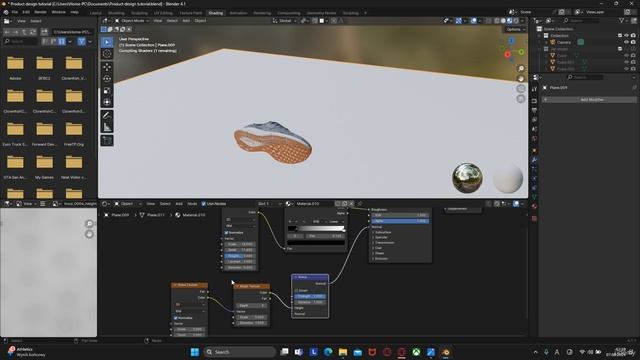Expand the Subsurface panel in Principled BSDF
Screen dimensions: 640x360
(382, 232)
